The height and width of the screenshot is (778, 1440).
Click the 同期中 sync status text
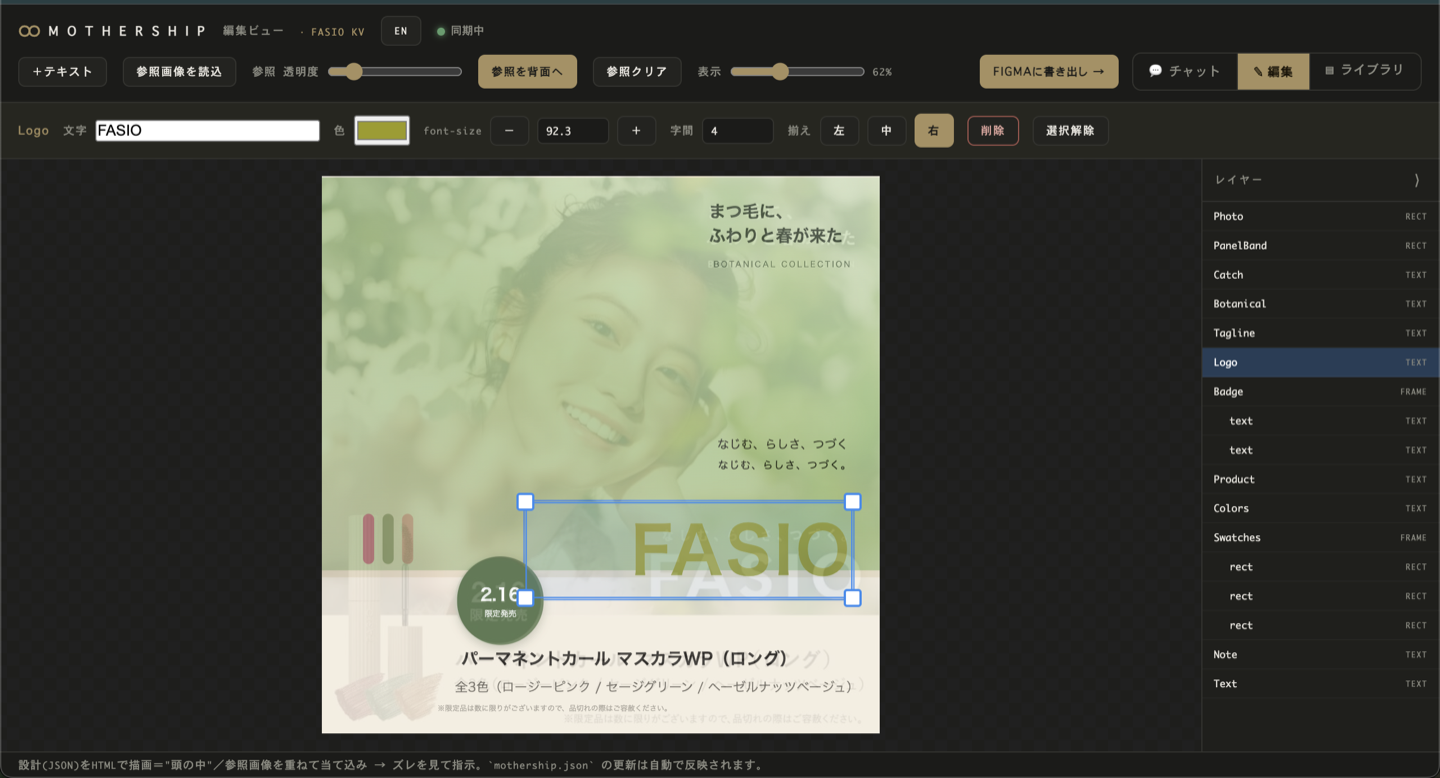(468, 31)
